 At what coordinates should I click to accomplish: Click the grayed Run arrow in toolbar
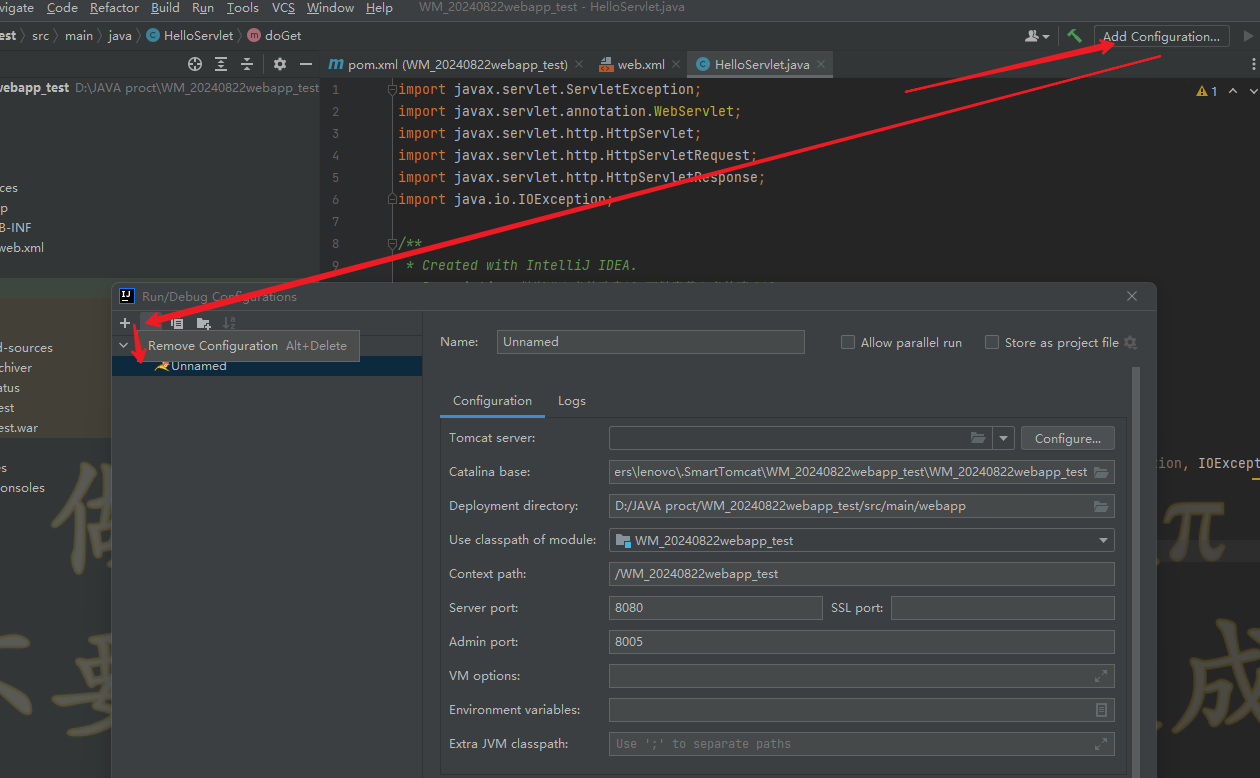click(1248, 36)
